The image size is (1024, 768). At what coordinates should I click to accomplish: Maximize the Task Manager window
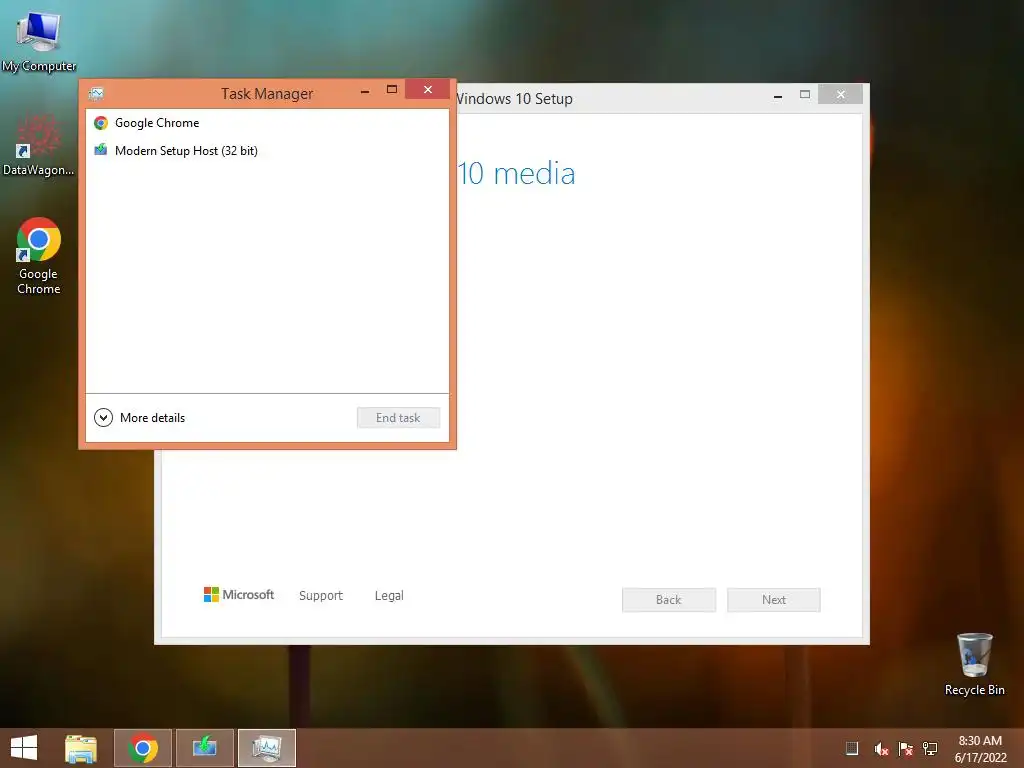(392, 89)
